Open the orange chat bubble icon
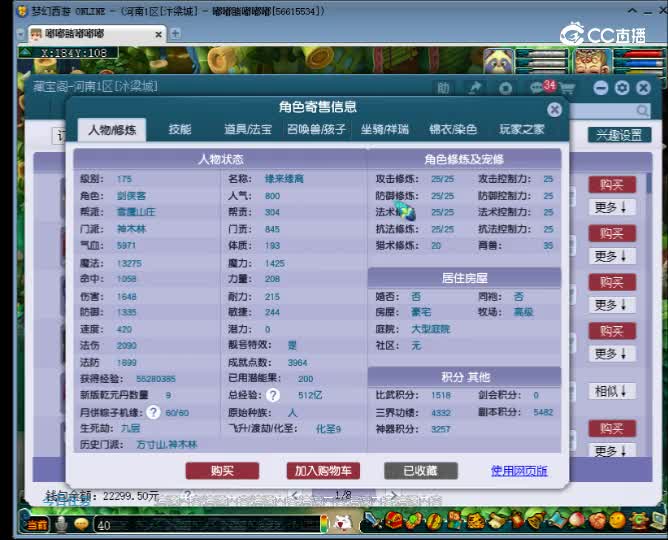This screenshot has height=540, width=668. (x=81, y=524)
